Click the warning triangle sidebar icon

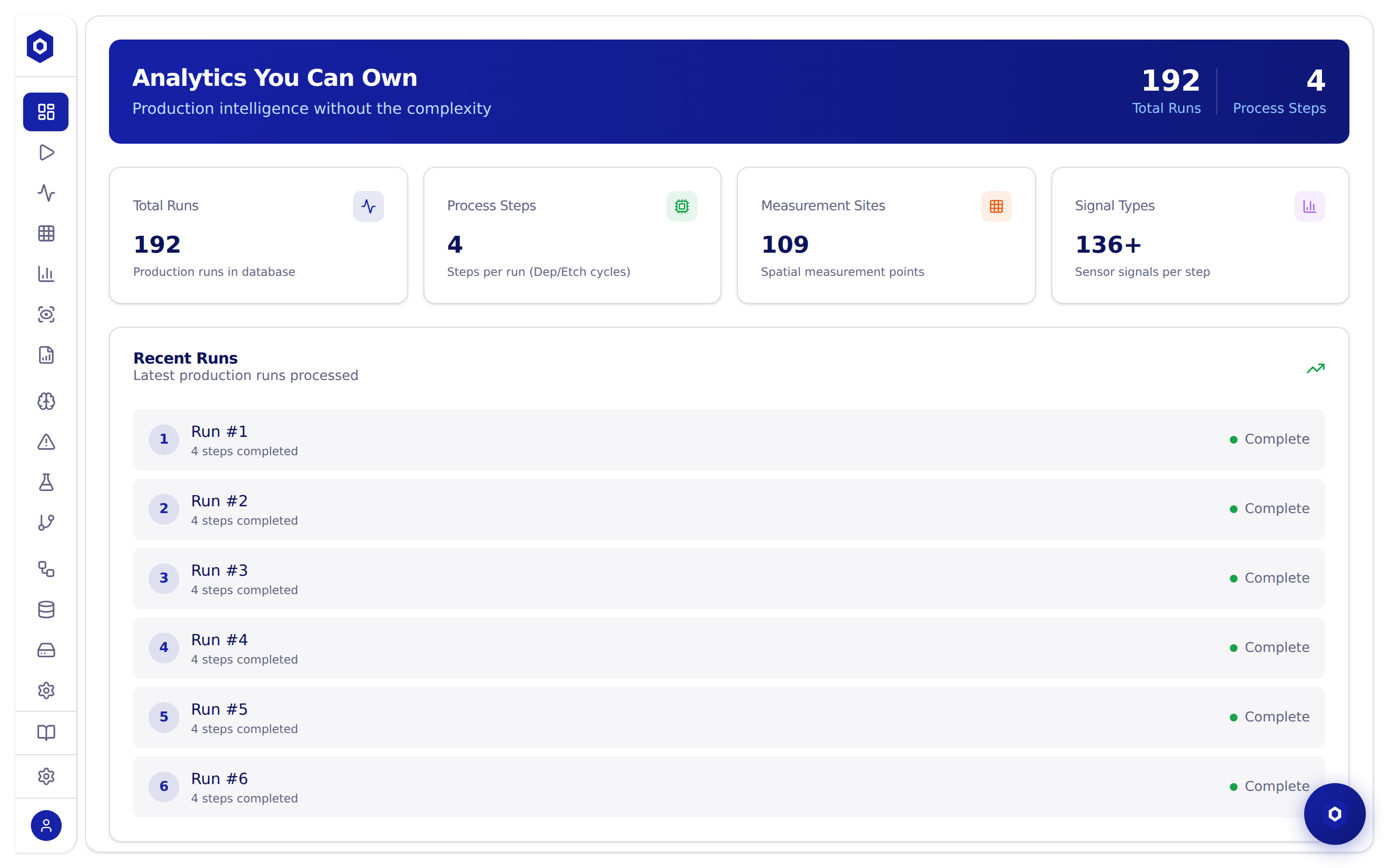[46, 442]
